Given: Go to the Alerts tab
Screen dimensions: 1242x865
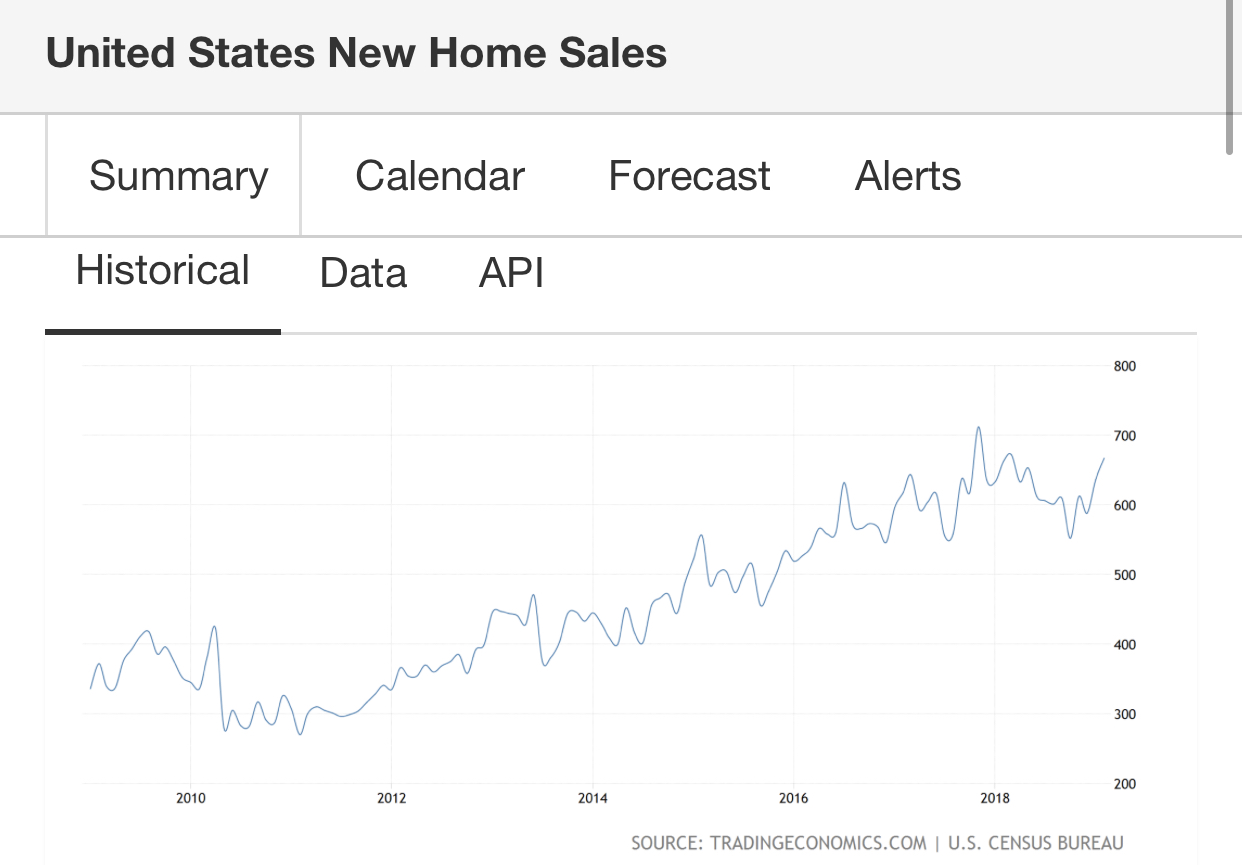Looking at the screenshot, I should (x=908, y=176).
